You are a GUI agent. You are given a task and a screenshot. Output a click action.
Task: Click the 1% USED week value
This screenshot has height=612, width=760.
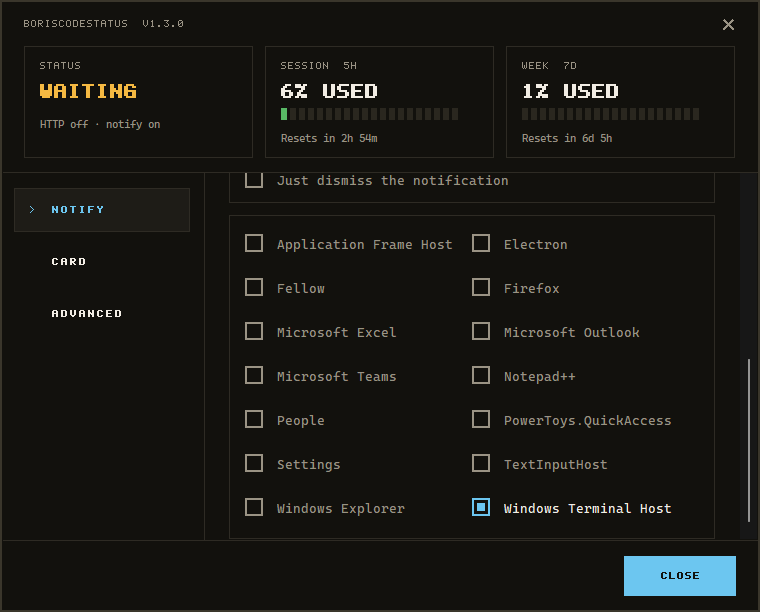(x=570, y=91)
